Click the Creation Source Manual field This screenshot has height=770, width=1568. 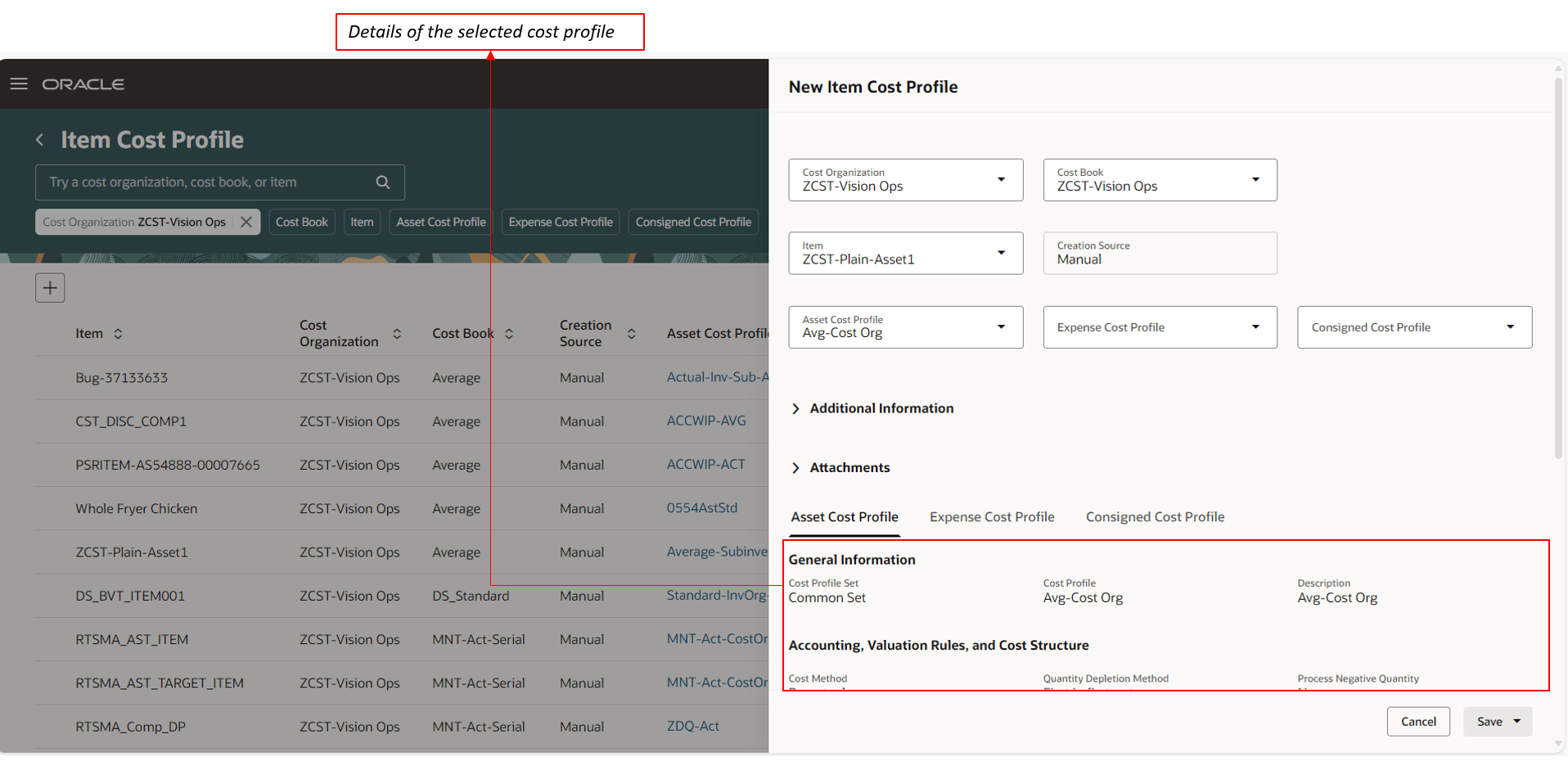pyautogui.click(x=1160, y=253)
